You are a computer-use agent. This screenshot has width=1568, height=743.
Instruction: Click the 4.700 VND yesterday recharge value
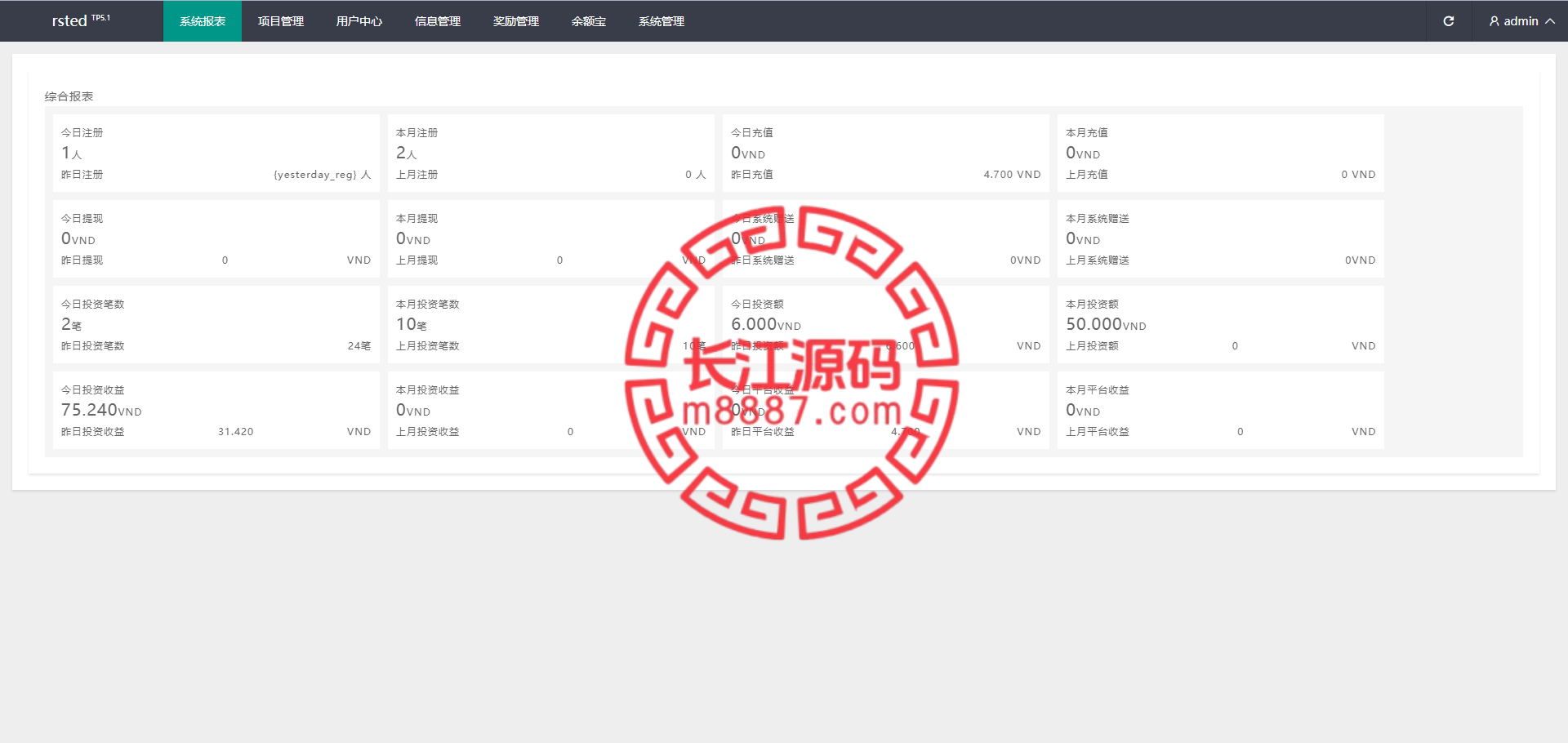tap(1012, 175)
